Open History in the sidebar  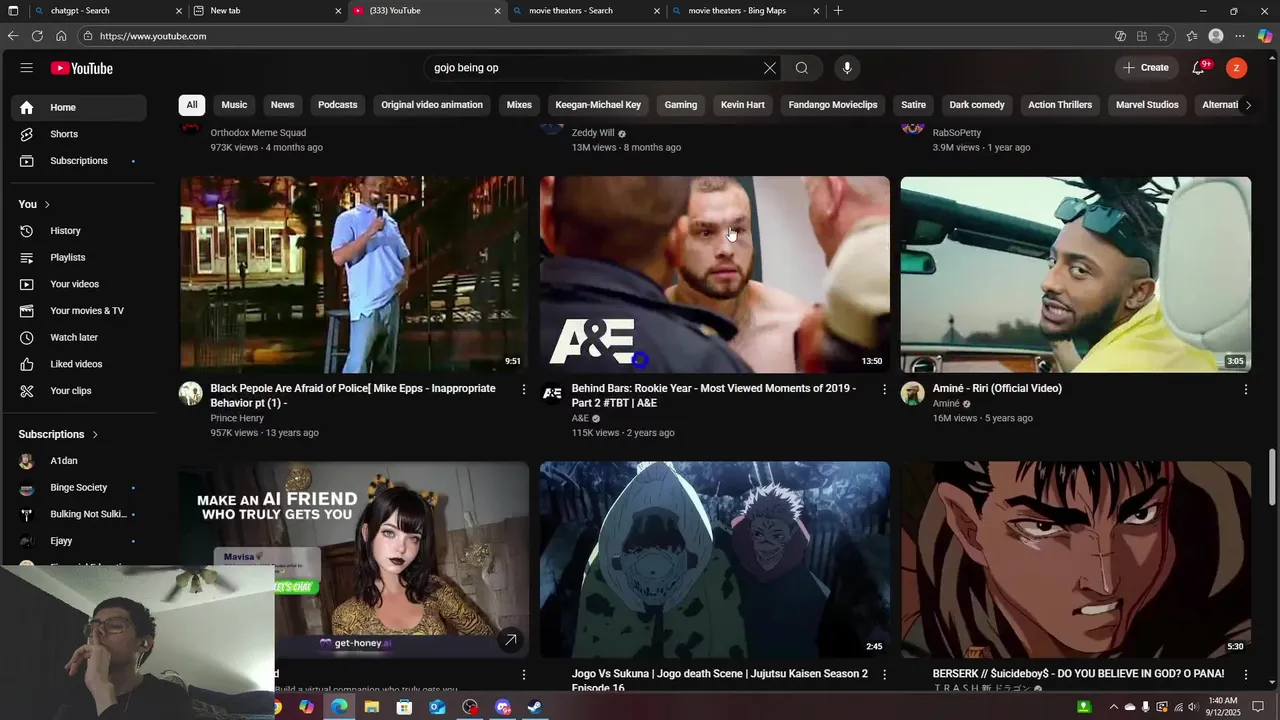79,231
